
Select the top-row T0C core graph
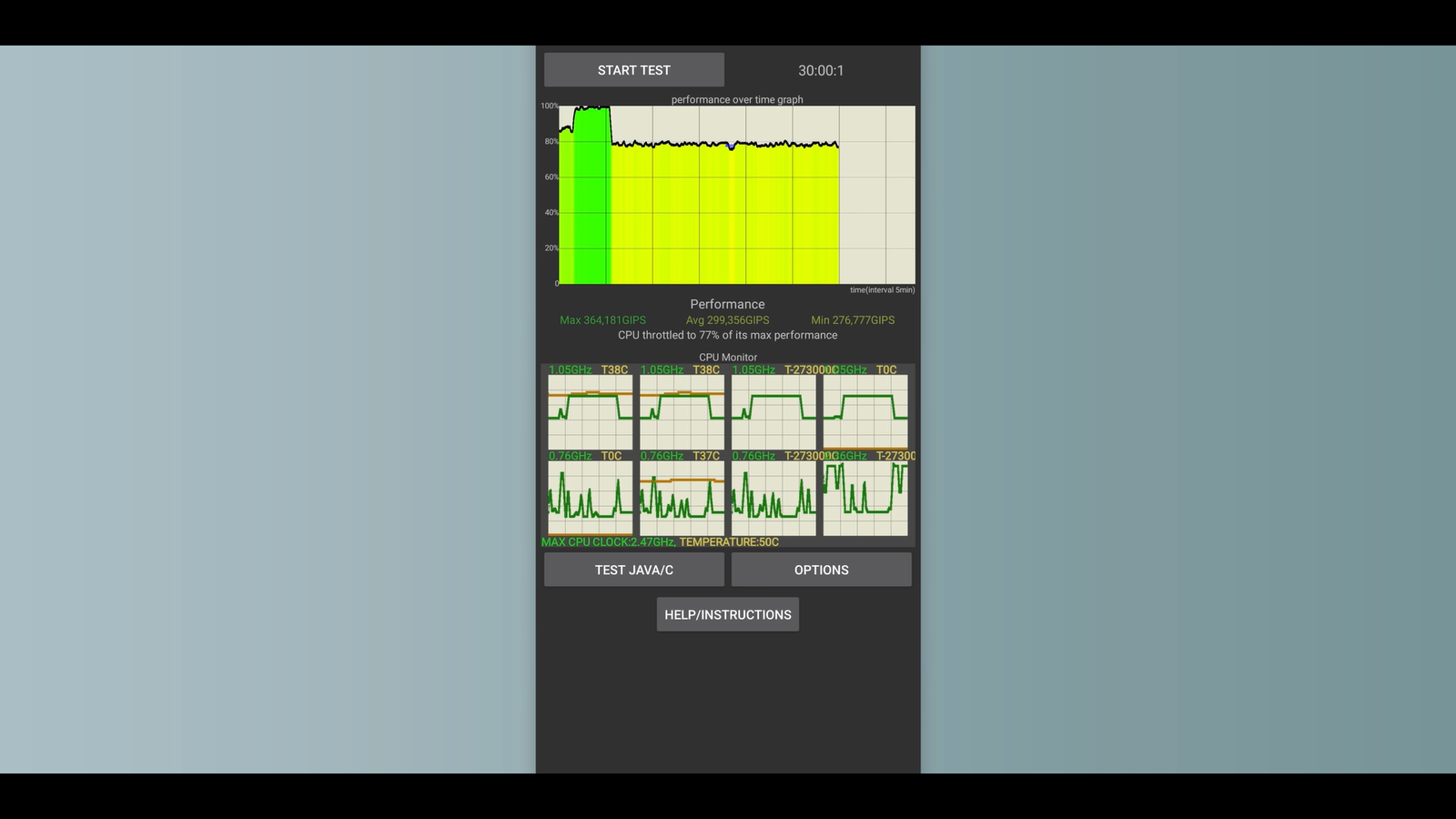pyautogui.click(x=865, y=411)
